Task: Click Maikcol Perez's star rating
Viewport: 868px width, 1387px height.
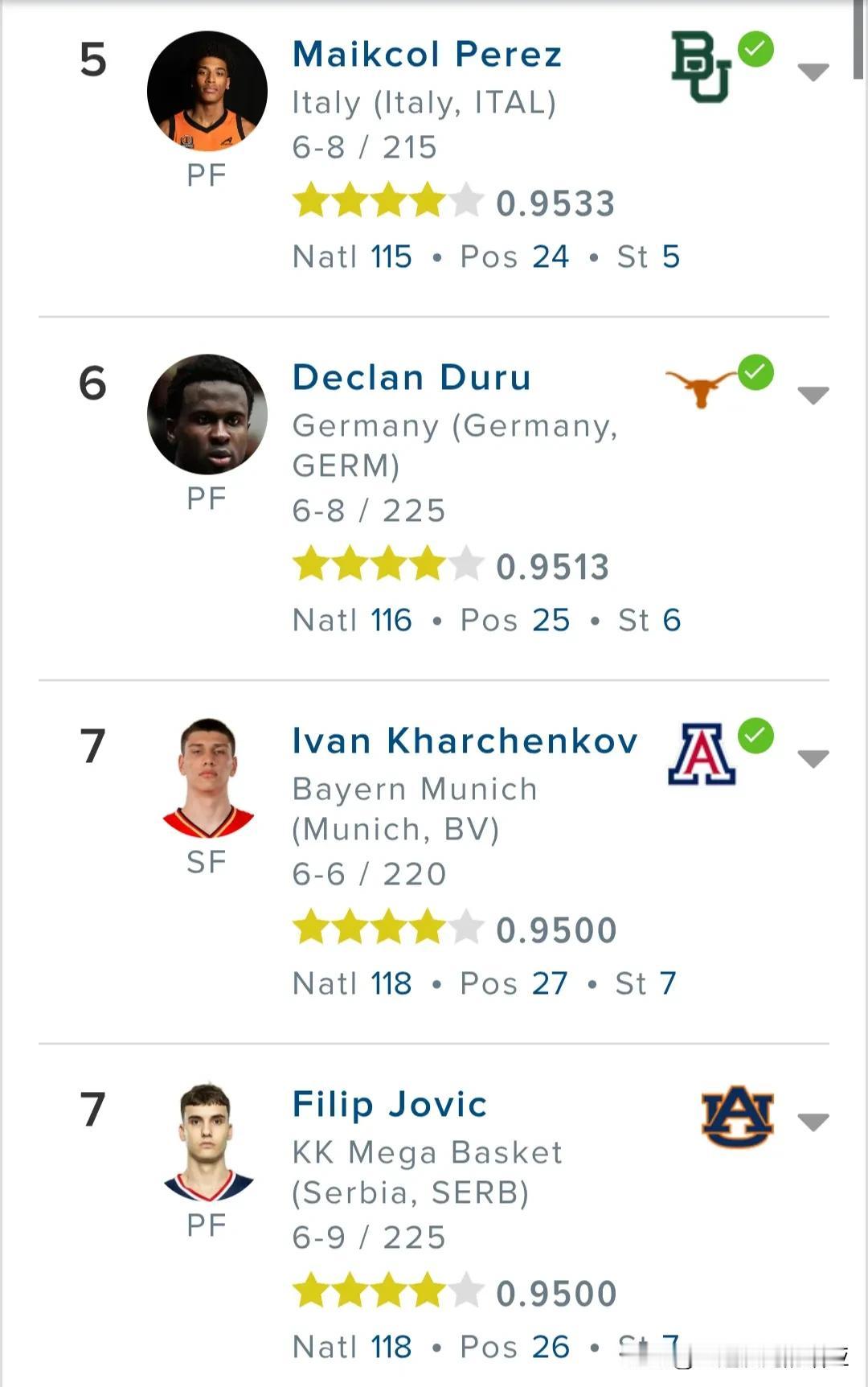Action: [x=388, y=201]
